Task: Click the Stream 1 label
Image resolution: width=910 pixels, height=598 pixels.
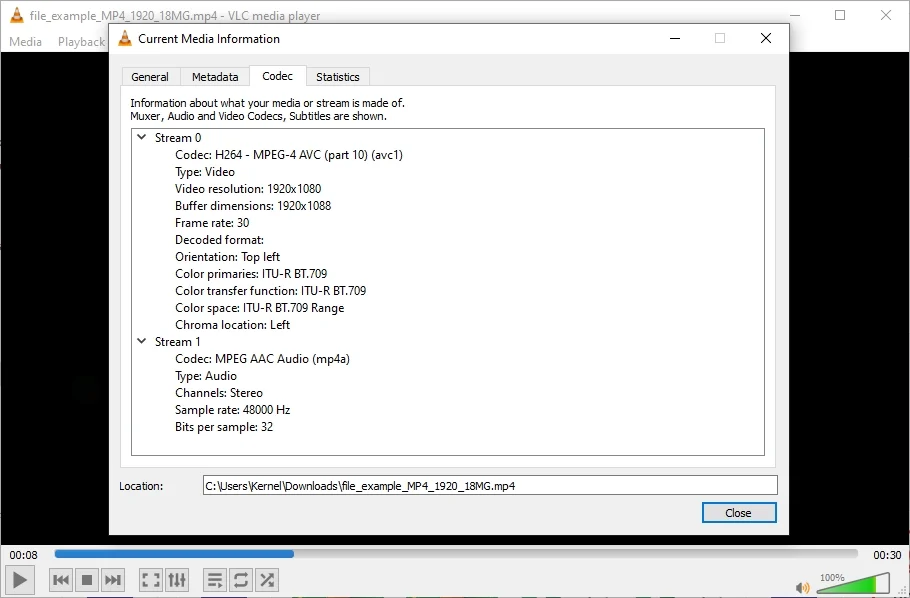Action: pyautogui.click(x=178, y=341)
